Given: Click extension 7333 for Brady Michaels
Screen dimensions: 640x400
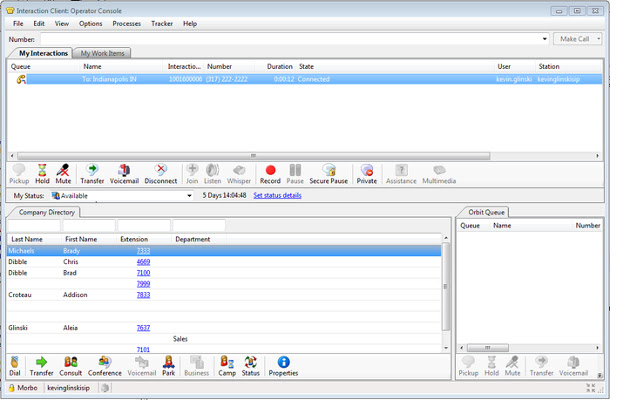Looking at the screenshot, I should [x=143, y=251].
